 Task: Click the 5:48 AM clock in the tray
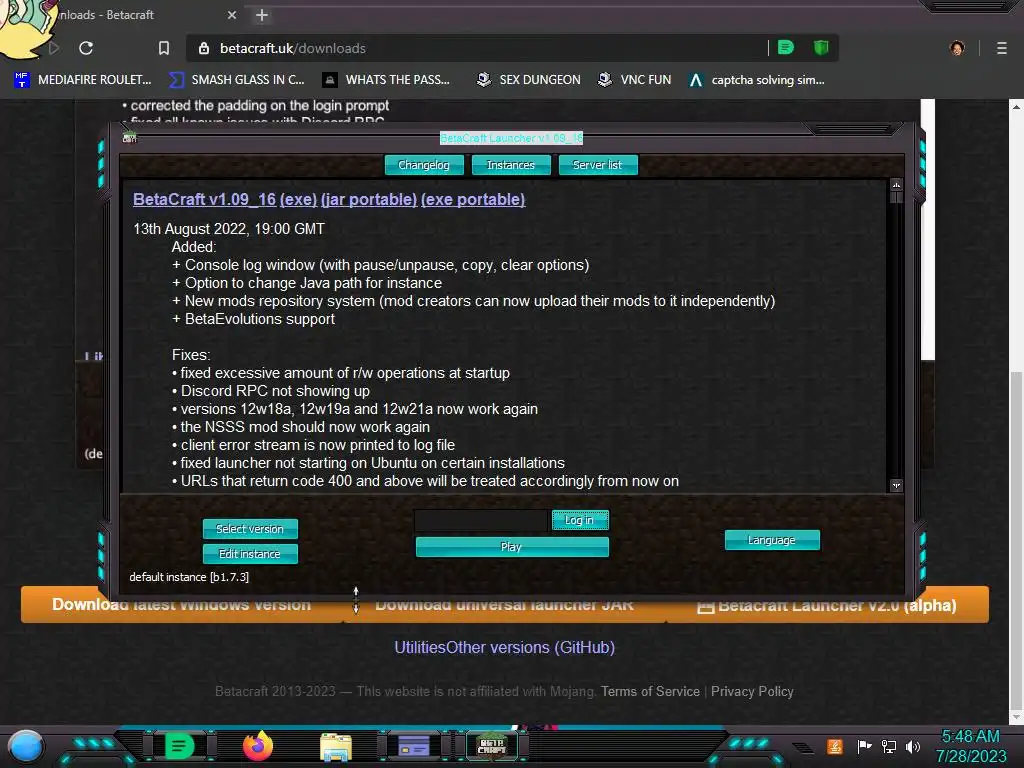point(970,737)
